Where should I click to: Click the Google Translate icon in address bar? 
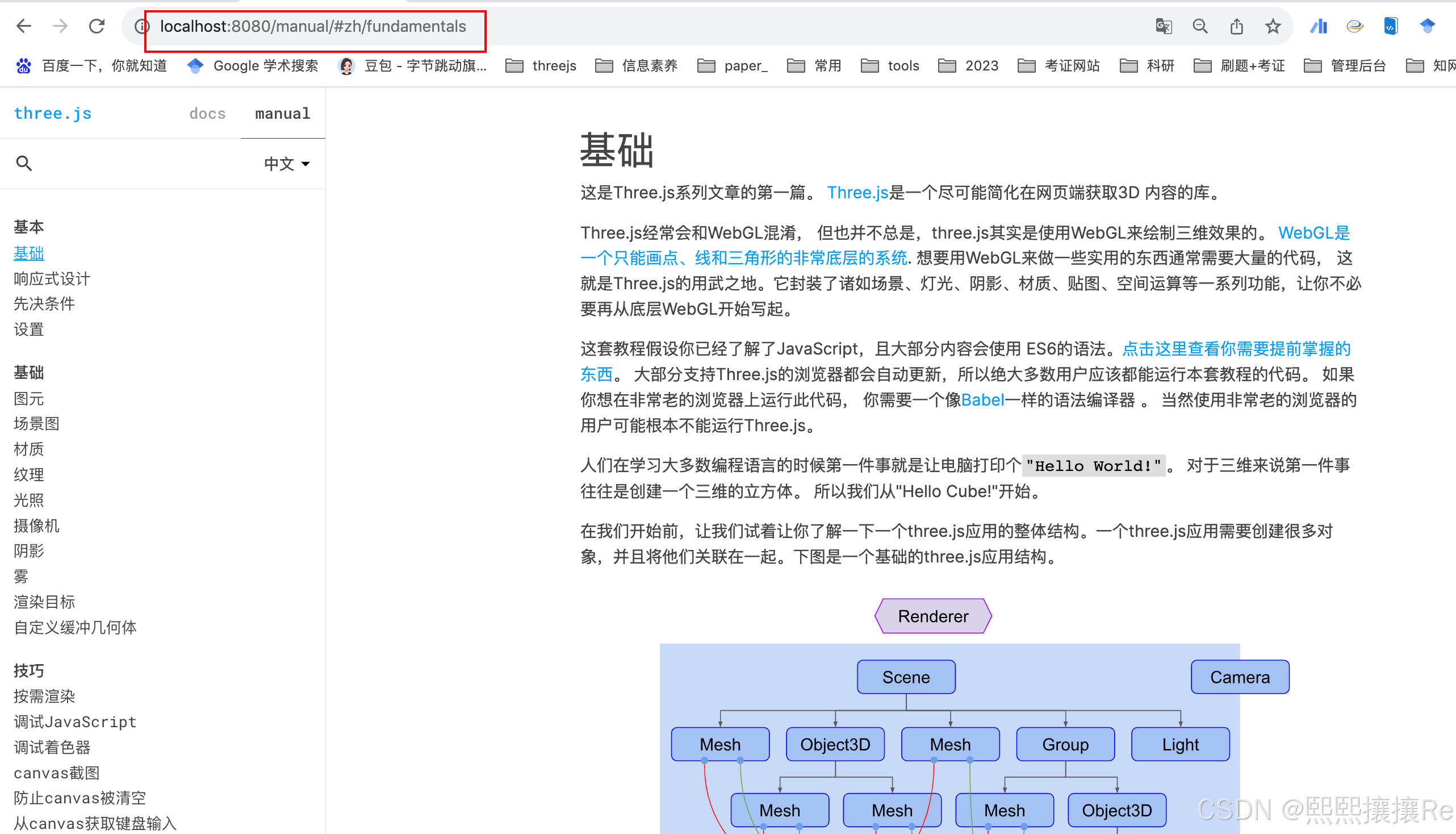1163,26
